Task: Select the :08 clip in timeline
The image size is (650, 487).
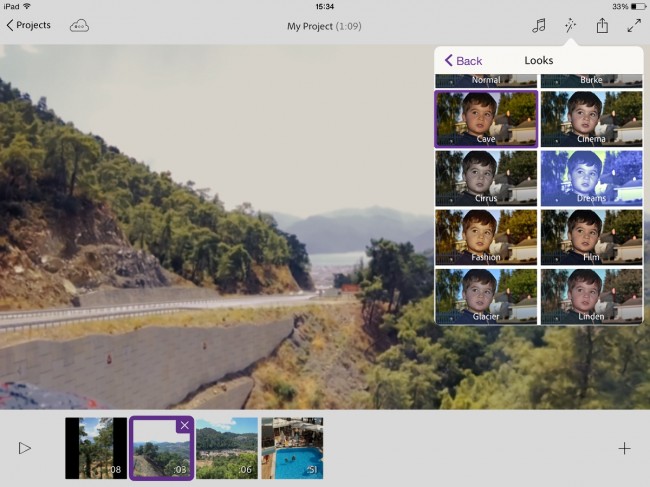Action: tap(96, 448)
